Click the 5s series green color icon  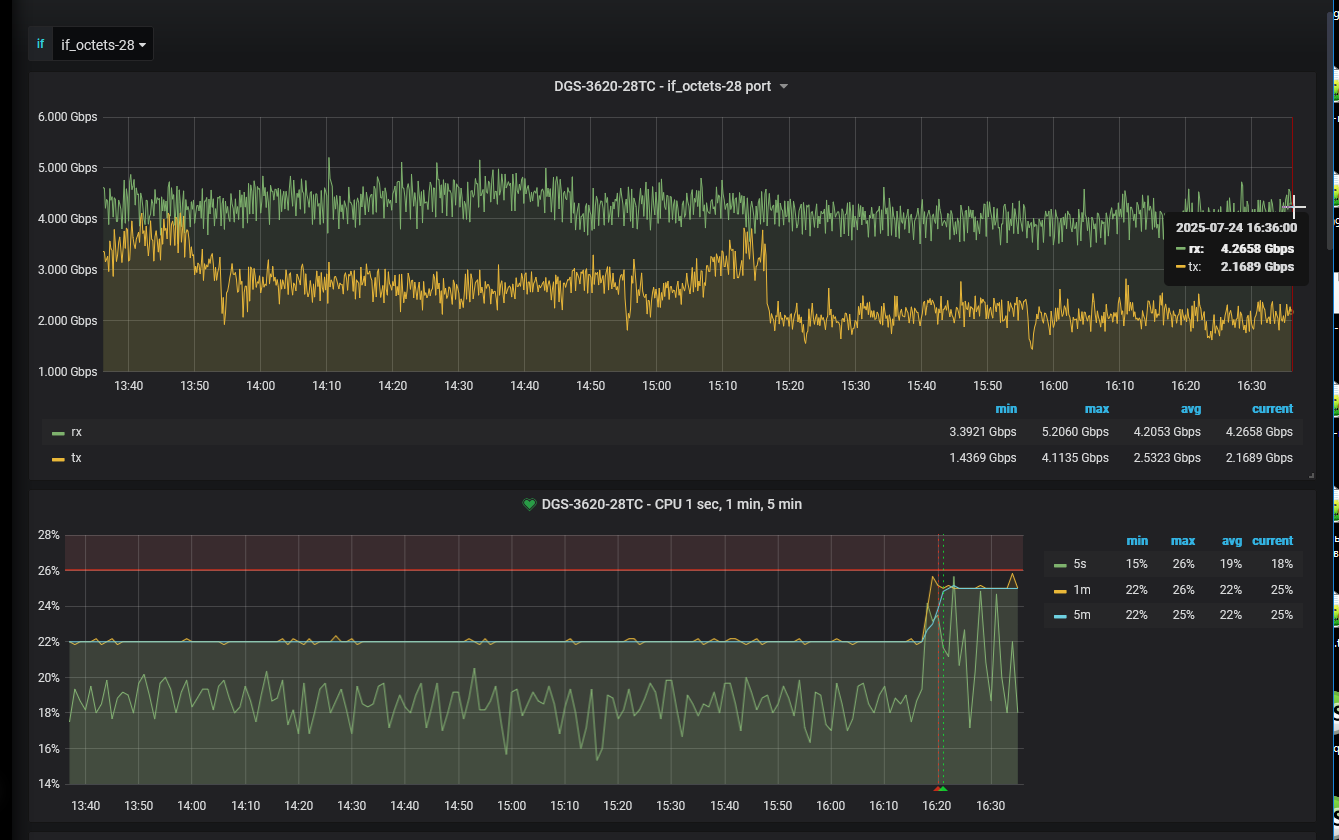pos(1060,566)
